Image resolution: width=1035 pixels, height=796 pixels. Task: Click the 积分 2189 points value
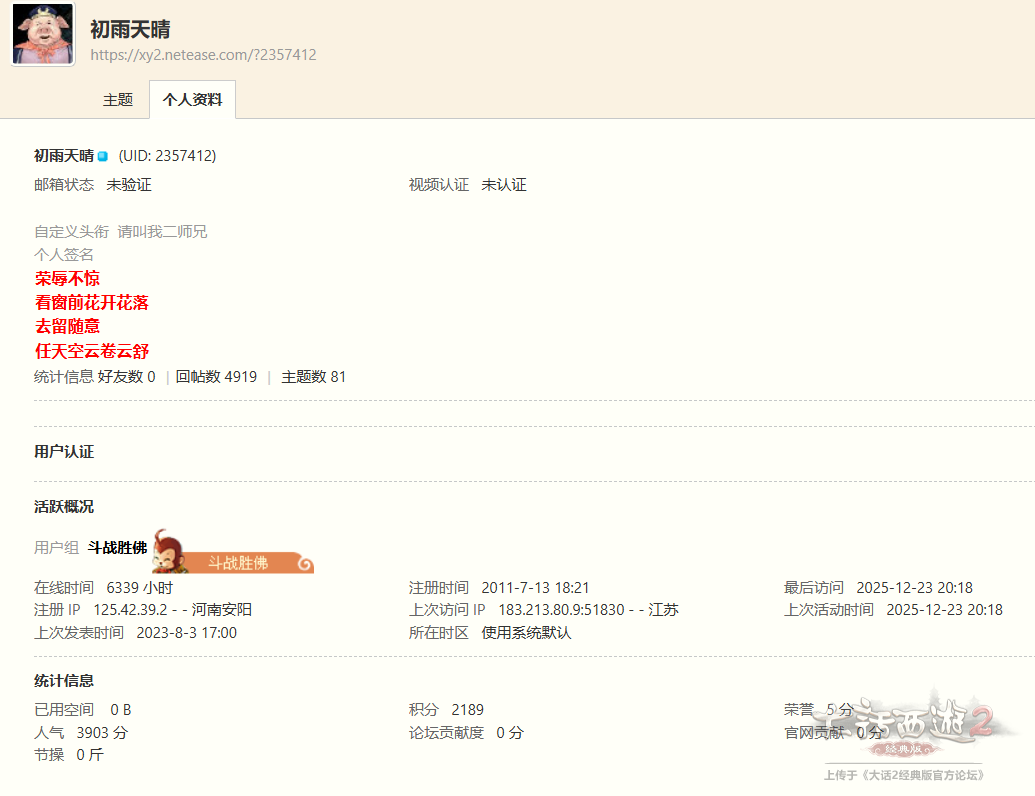point(467,709)
